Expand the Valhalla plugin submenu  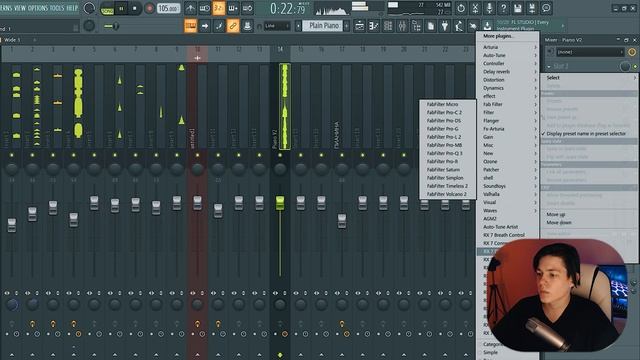(509, 194)
